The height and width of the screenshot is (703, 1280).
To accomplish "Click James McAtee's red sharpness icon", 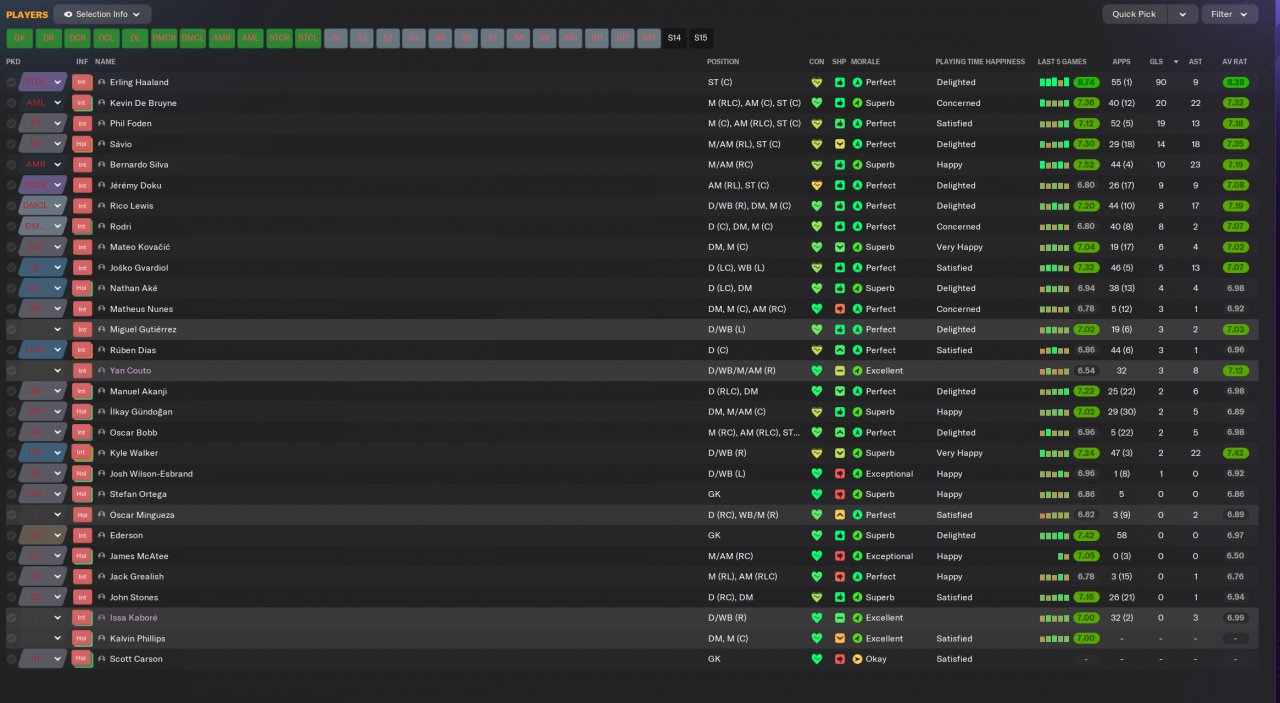I will (840, 556).
